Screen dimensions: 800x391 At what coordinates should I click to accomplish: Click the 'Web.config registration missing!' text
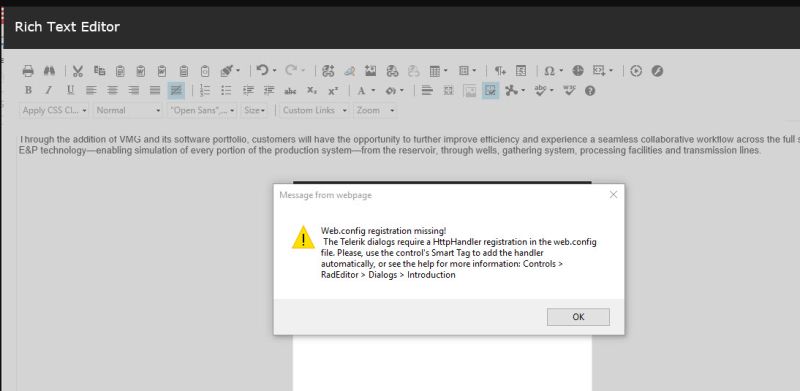(383, 230)
